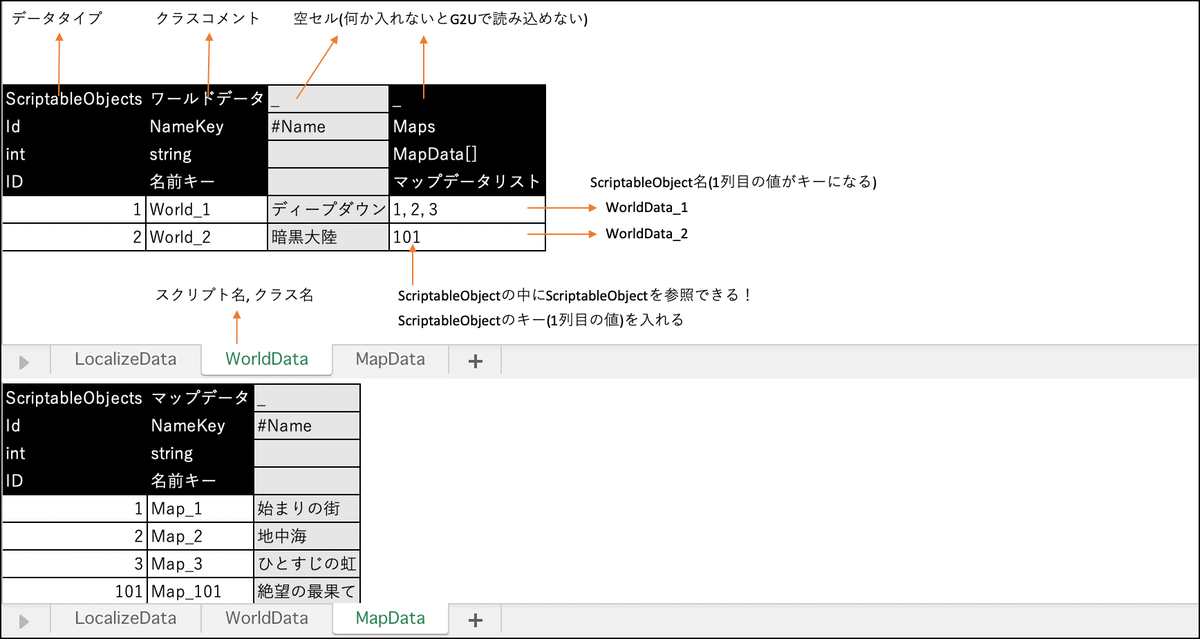
Task: Click the Maps header cell
Action: pos(467,126)
